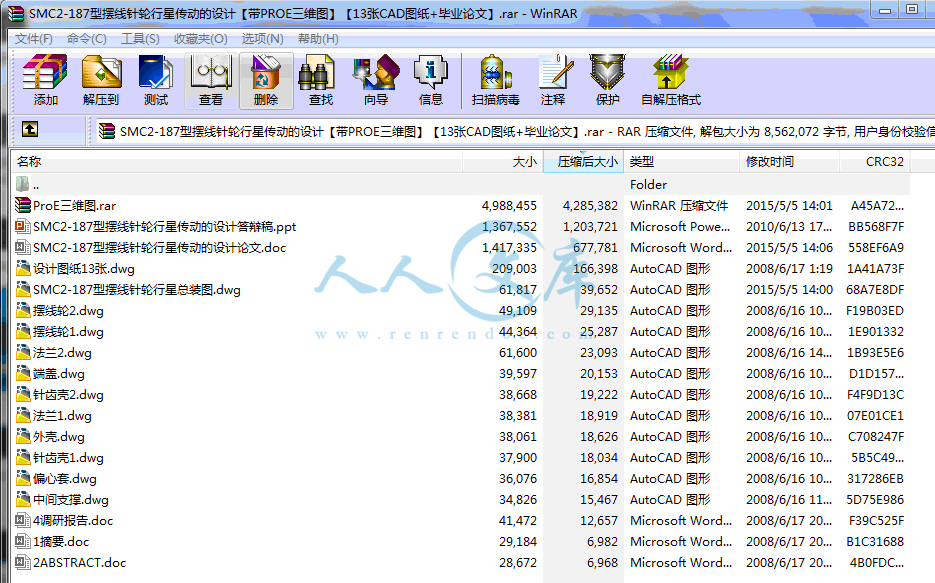Click packed size value 6,968
The height and width of the screenshot is (583, 935).
pos(603,563)
